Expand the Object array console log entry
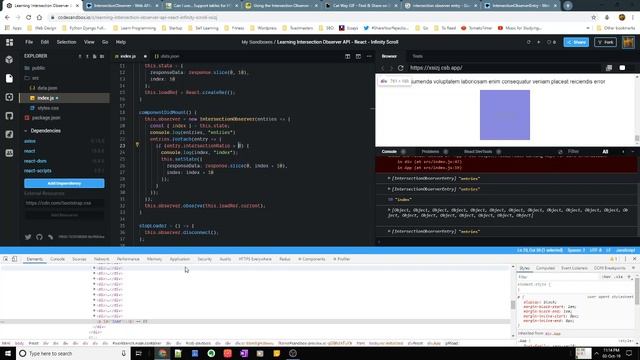Screen dimensions: 640x360 pyautogui.click(x=389, y=210)
